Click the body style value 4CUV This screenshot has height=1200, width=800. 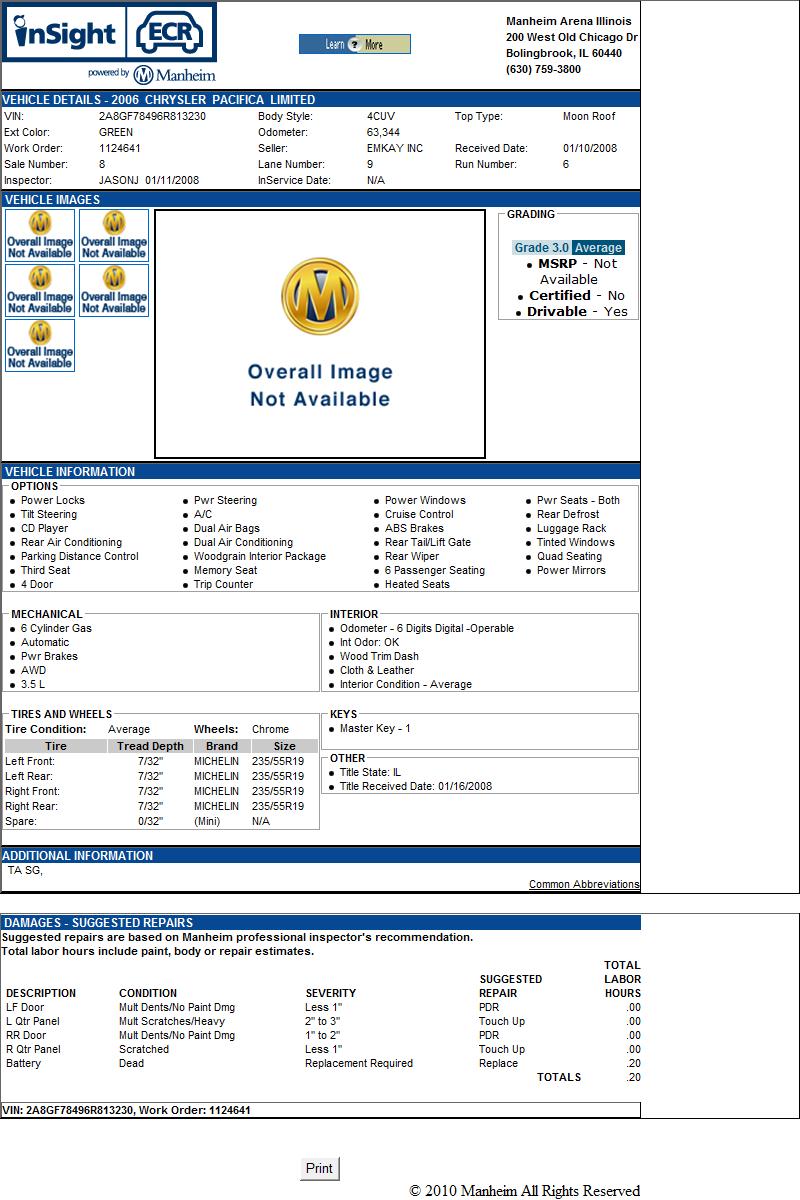pyautogui.click(x=381, y=116)
